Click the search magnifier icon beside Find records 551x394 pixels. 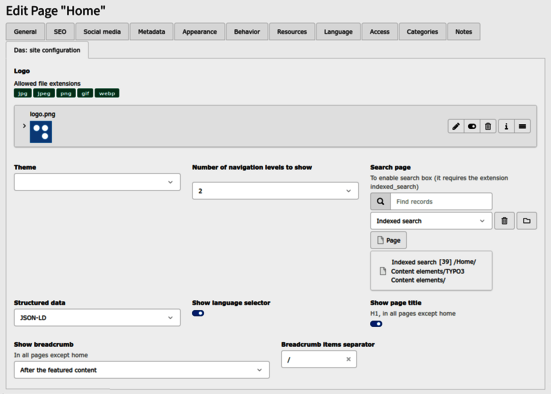380,201
